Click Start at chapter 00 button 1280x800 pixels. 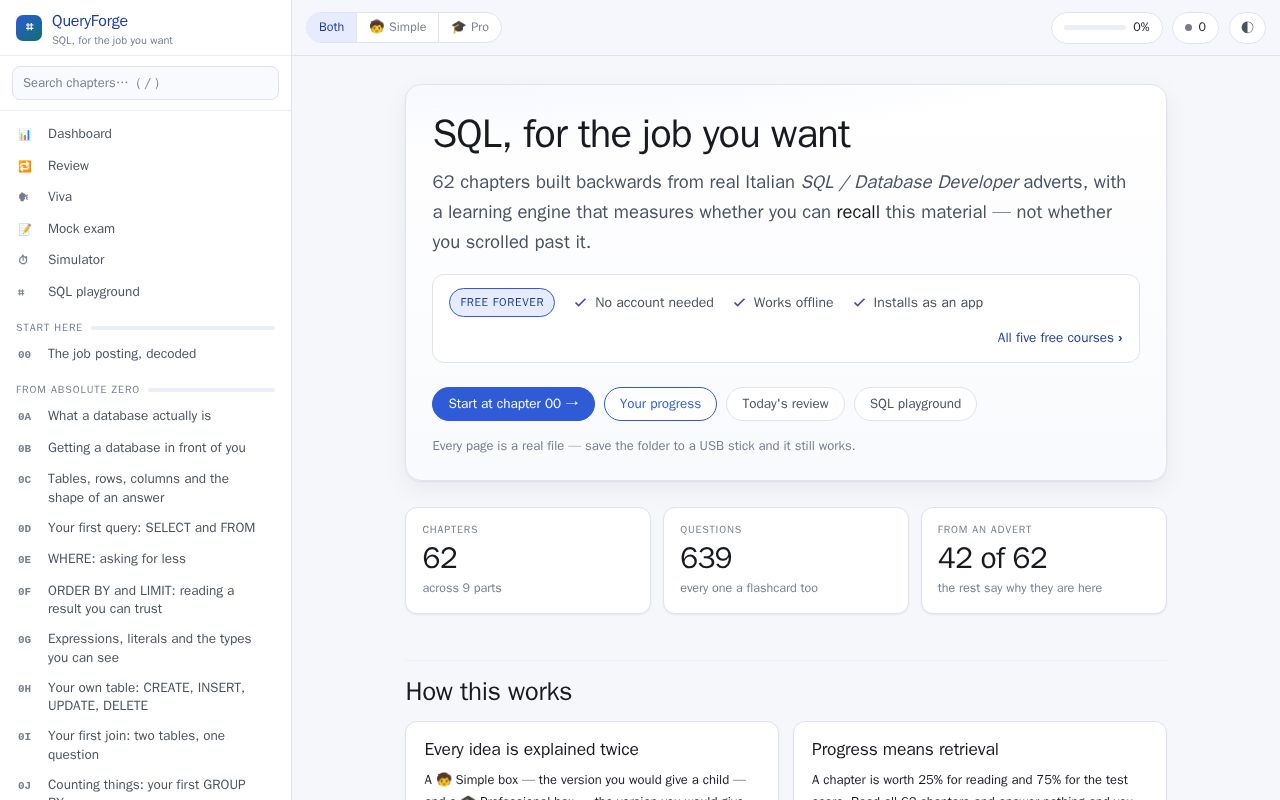[513, 404]
